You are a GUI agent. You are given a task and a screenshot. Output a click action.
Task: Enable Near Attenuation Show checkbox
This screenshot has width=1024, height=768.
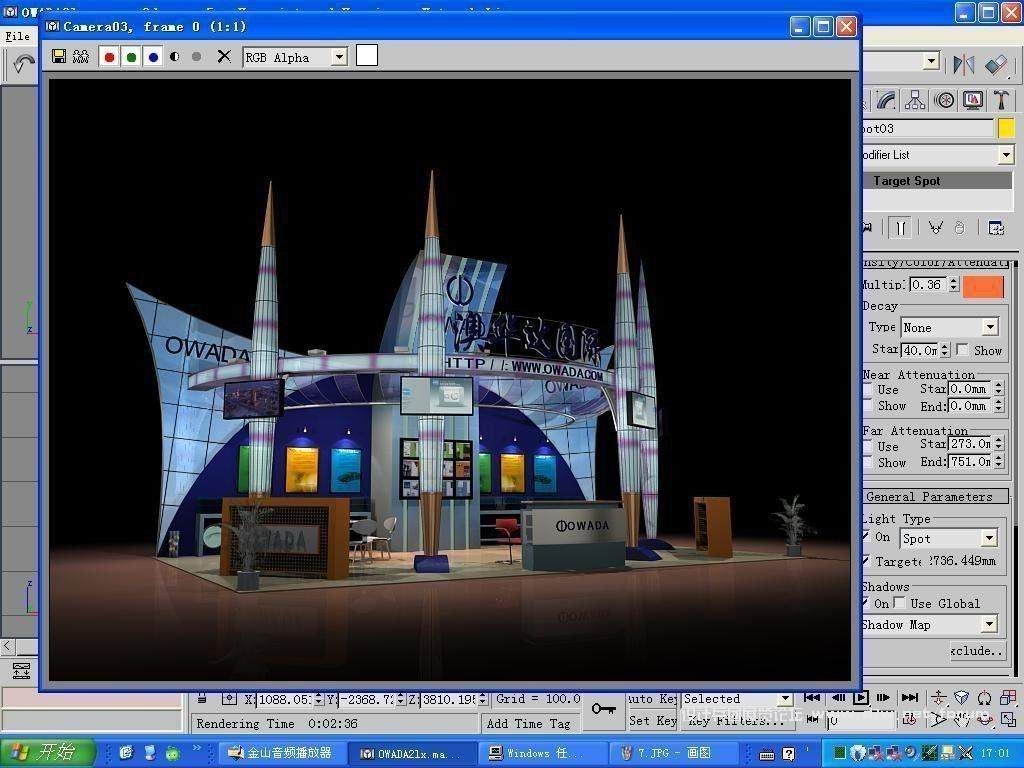click(867, 406)
